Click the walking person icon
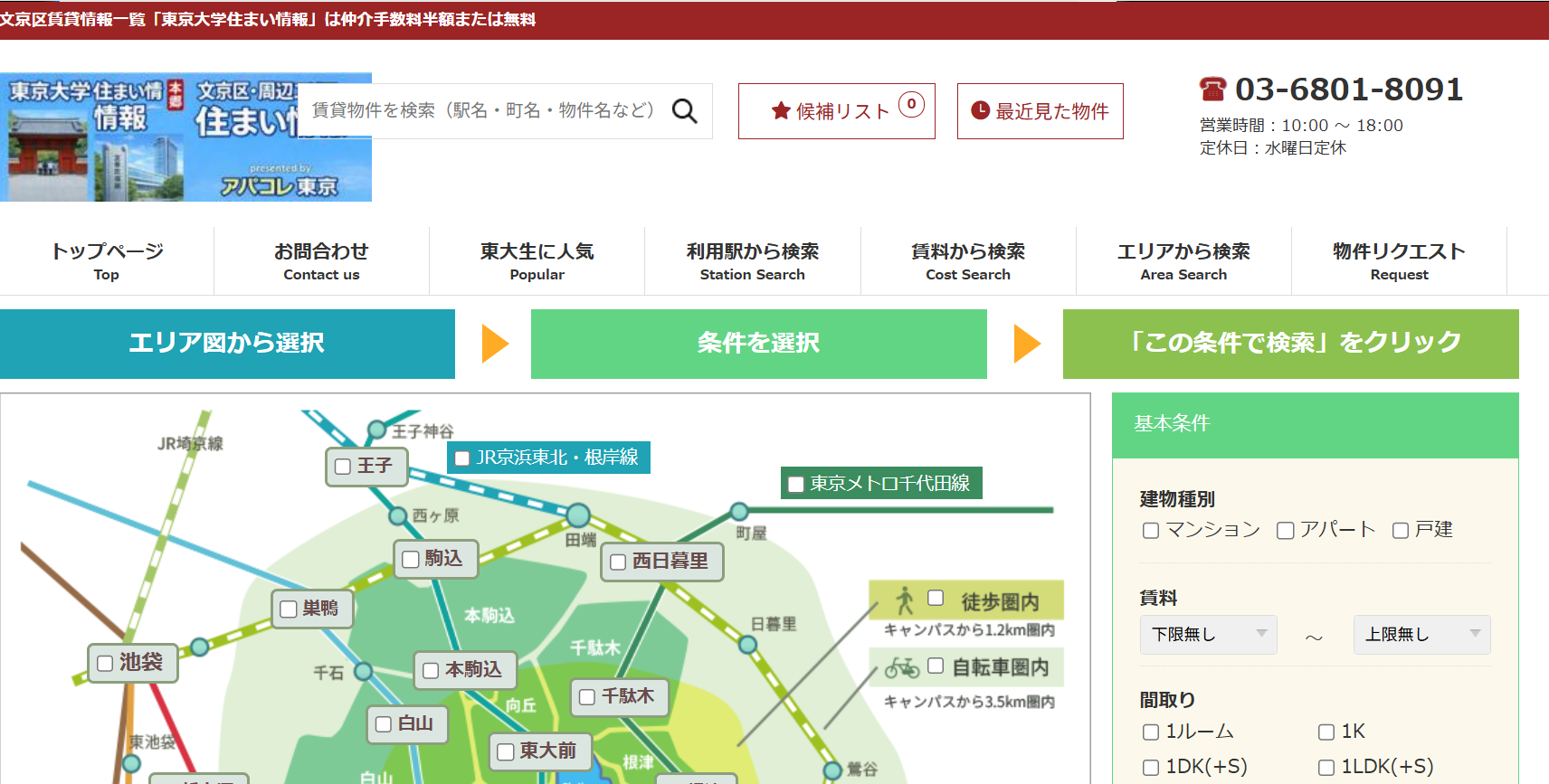The height and width of the screenshot is (784, 1549). (x=905, y=600)
